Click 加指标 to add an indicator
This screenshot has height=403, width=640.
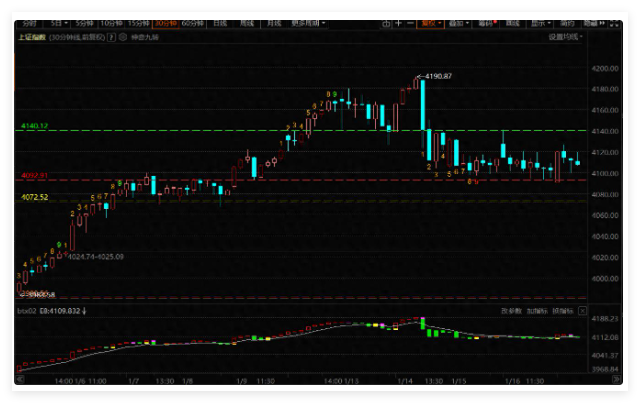(538, 312)
